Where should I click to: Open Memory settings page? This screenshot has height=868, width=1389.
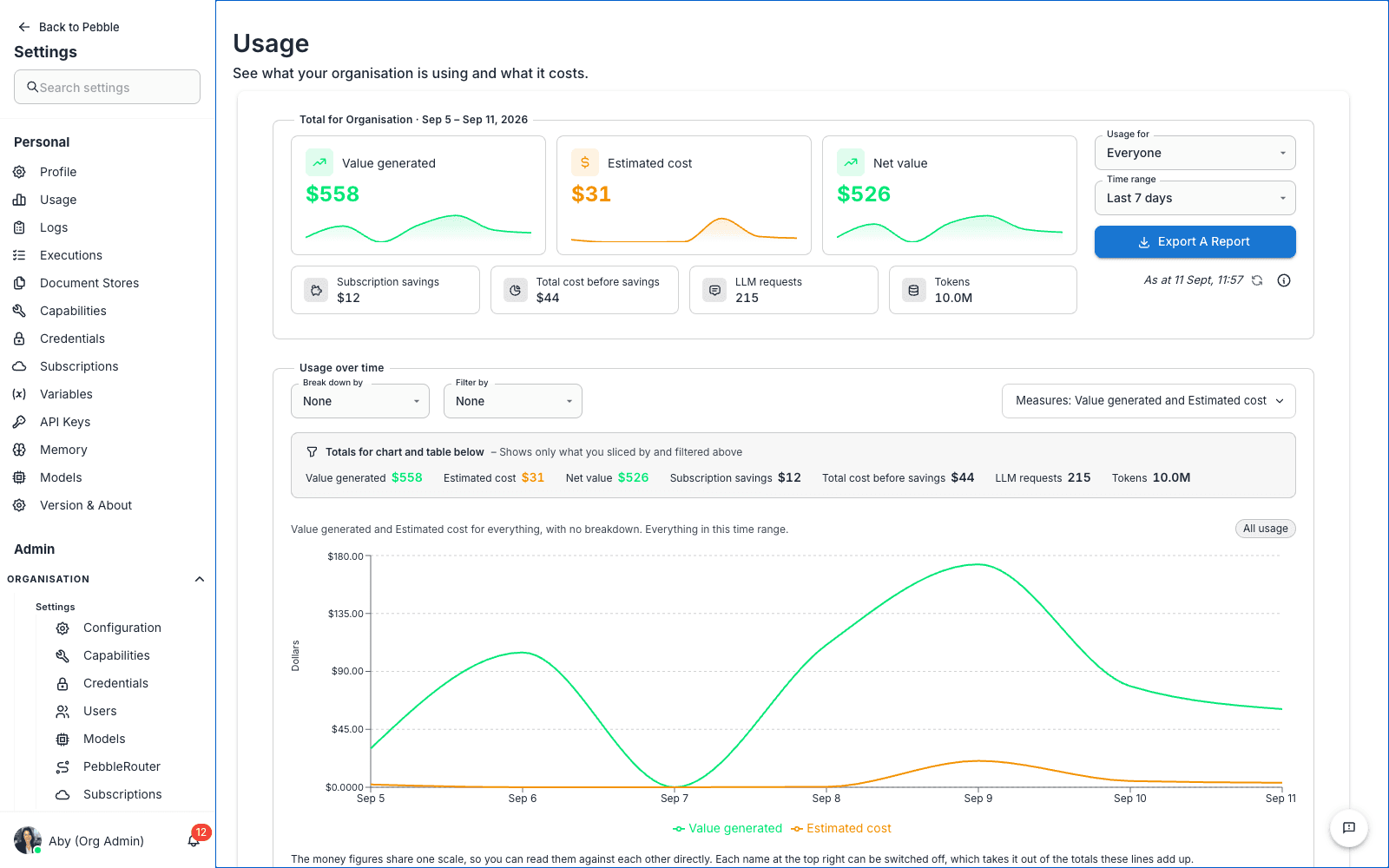[x=63, y=450]
